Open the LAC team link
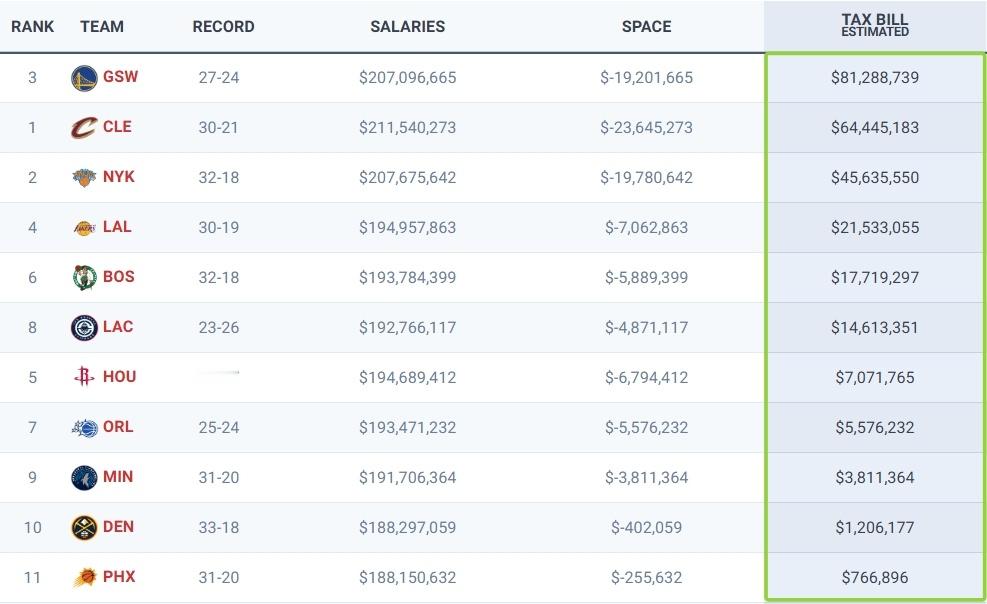 (x=118, y=327)
